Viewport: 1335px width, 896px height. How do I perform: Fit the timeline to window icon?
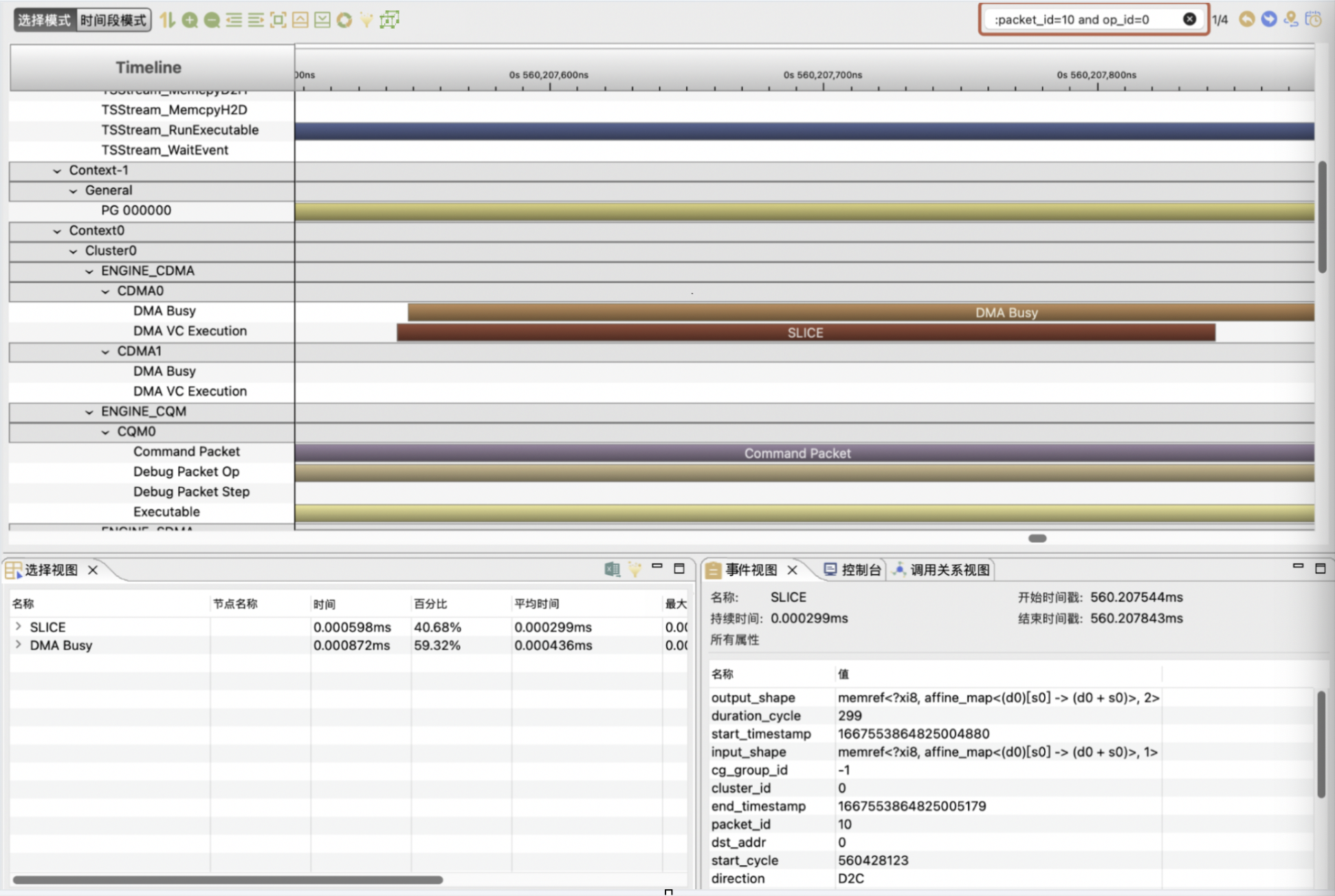pyautogui.click(x=278, y=20)
